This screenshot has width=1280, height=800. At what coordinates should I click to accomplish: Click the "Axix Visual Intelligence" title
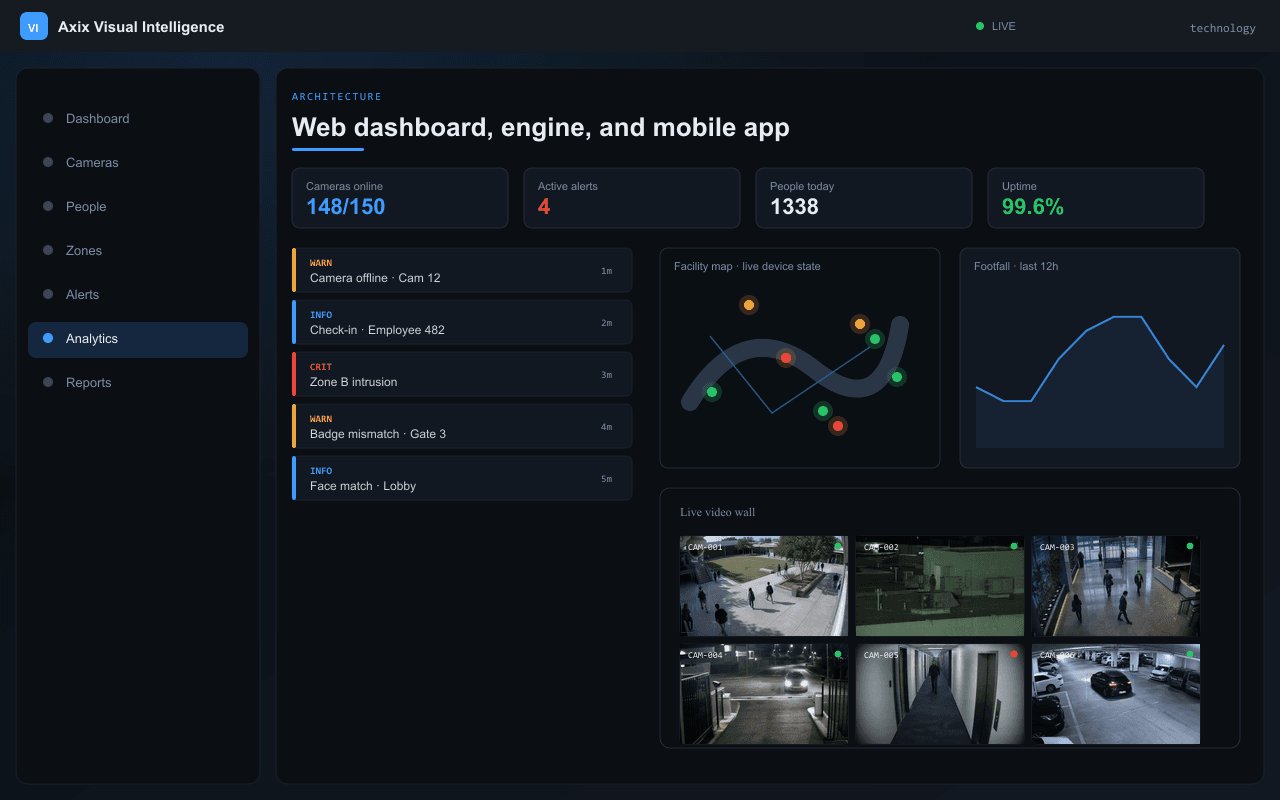click(x=141, y=27)
